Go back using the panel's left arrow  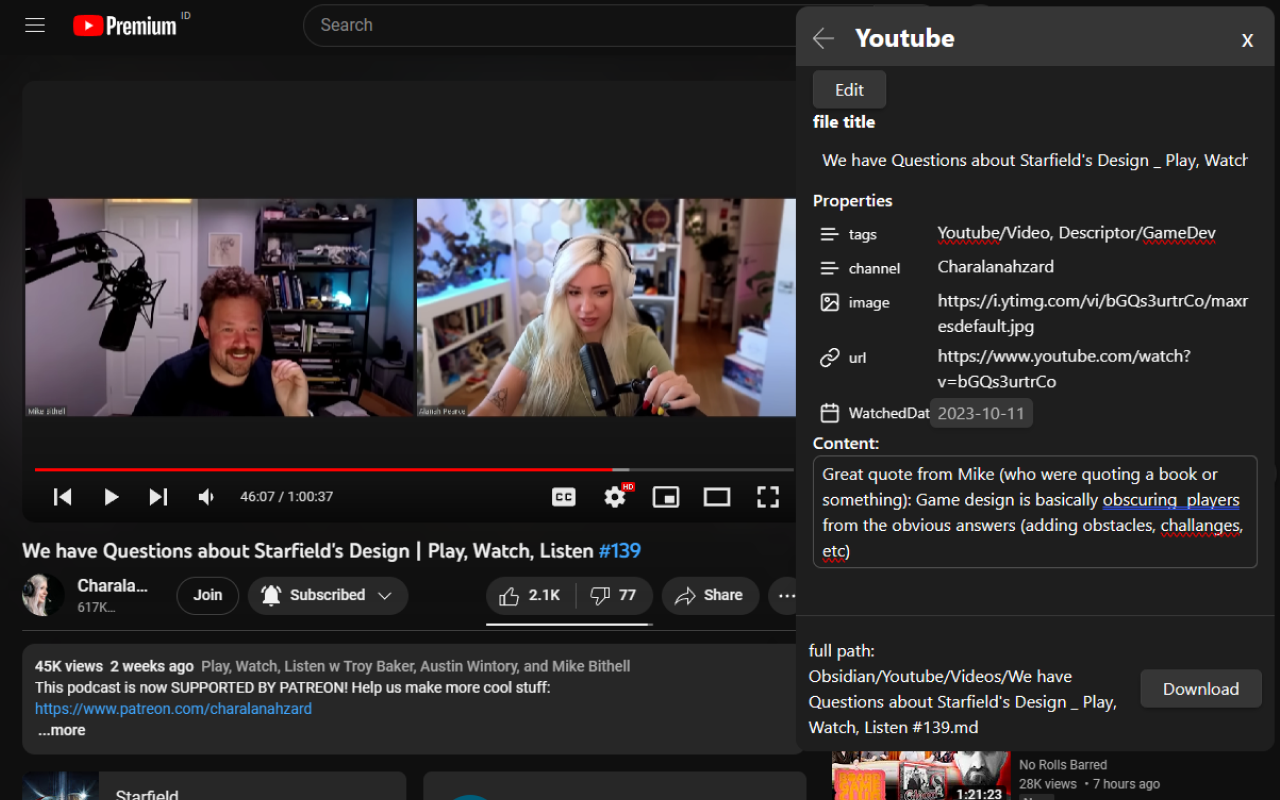click(x=823, y=38)
